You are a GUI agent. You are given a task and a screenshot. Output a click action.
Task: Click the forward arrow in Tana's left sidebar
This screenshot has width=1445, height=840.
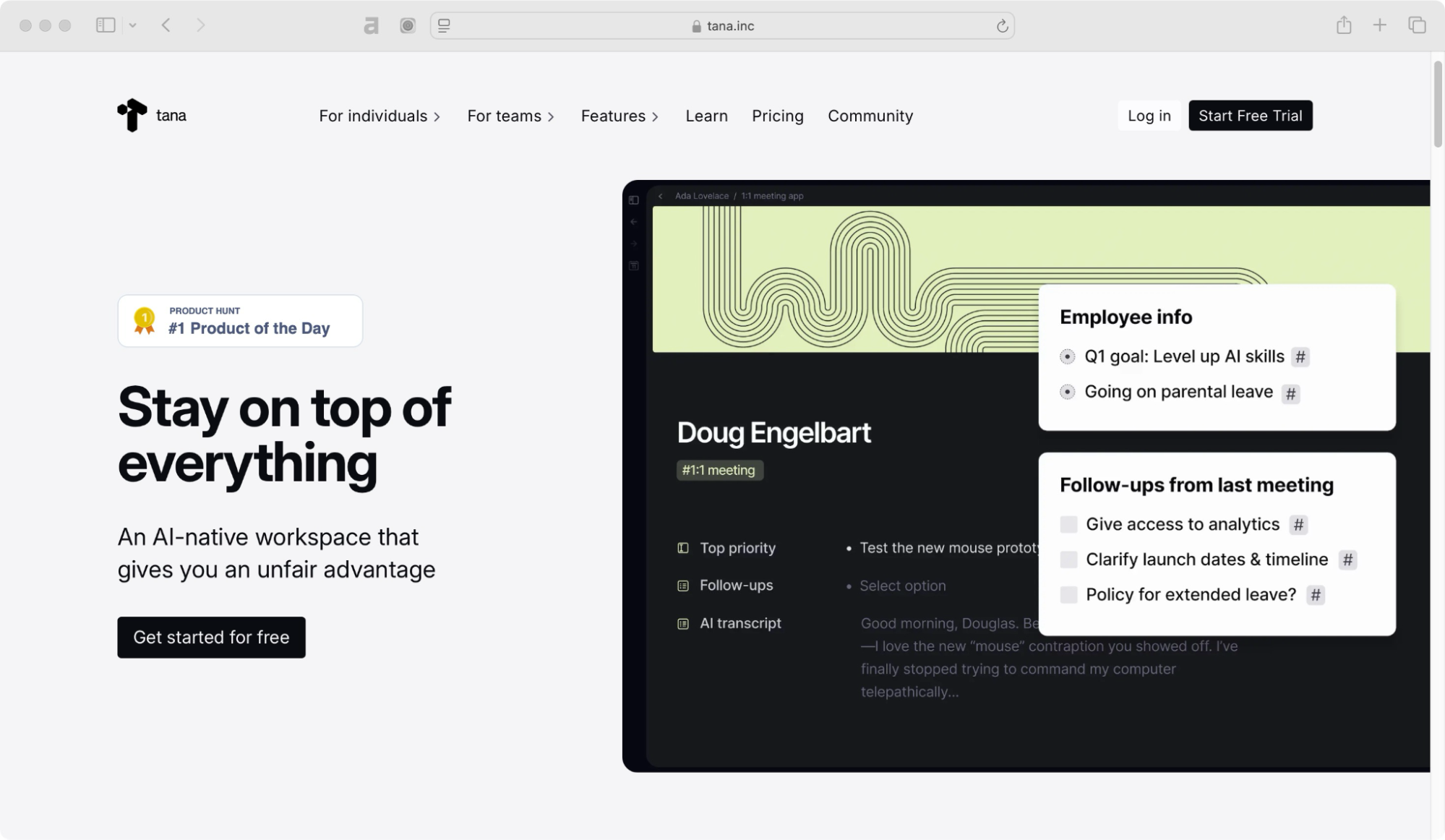(634, 243)
